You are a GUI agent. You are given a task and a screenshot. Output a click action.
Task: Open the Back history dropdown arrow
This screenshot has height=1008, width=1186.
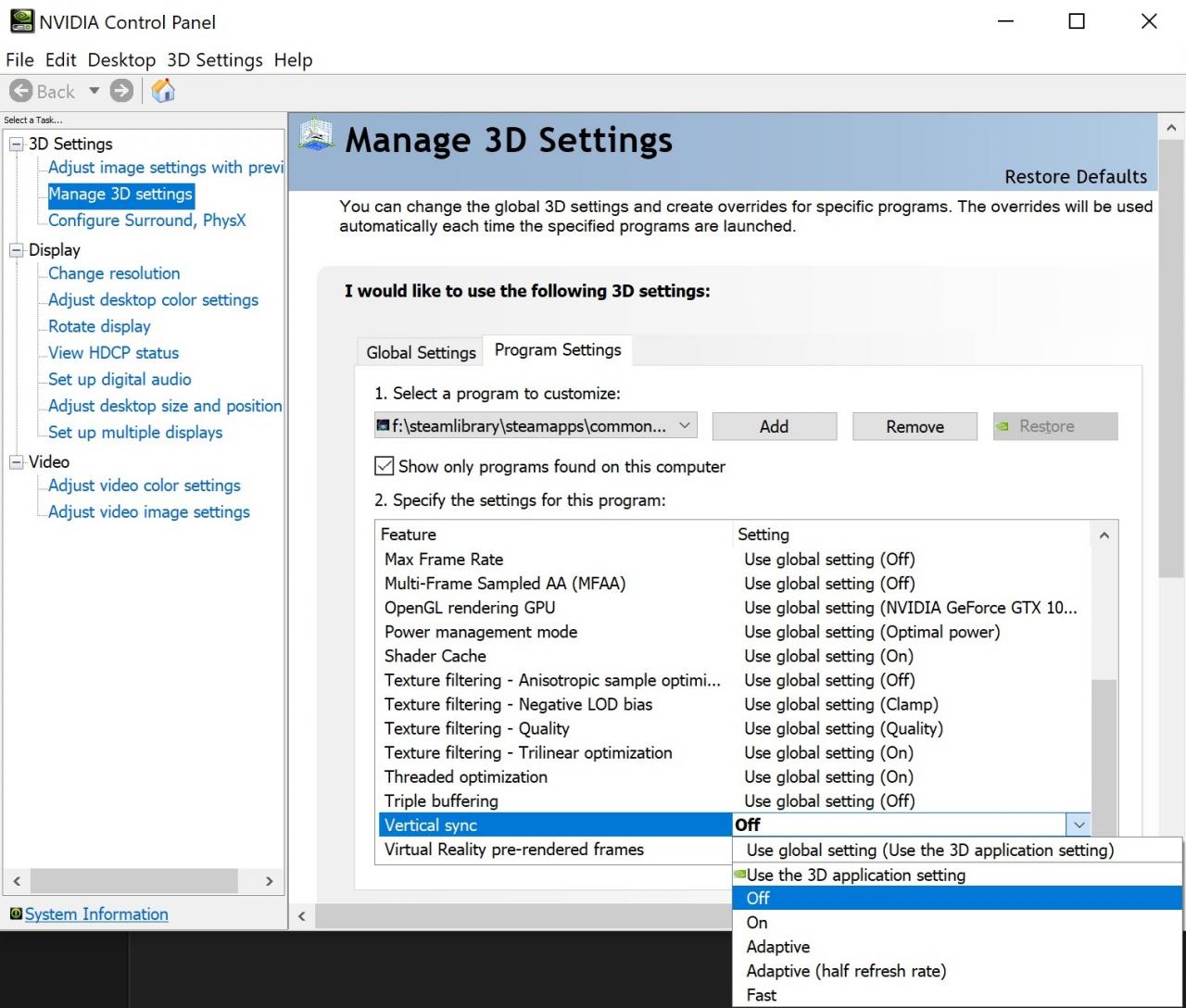94,91
